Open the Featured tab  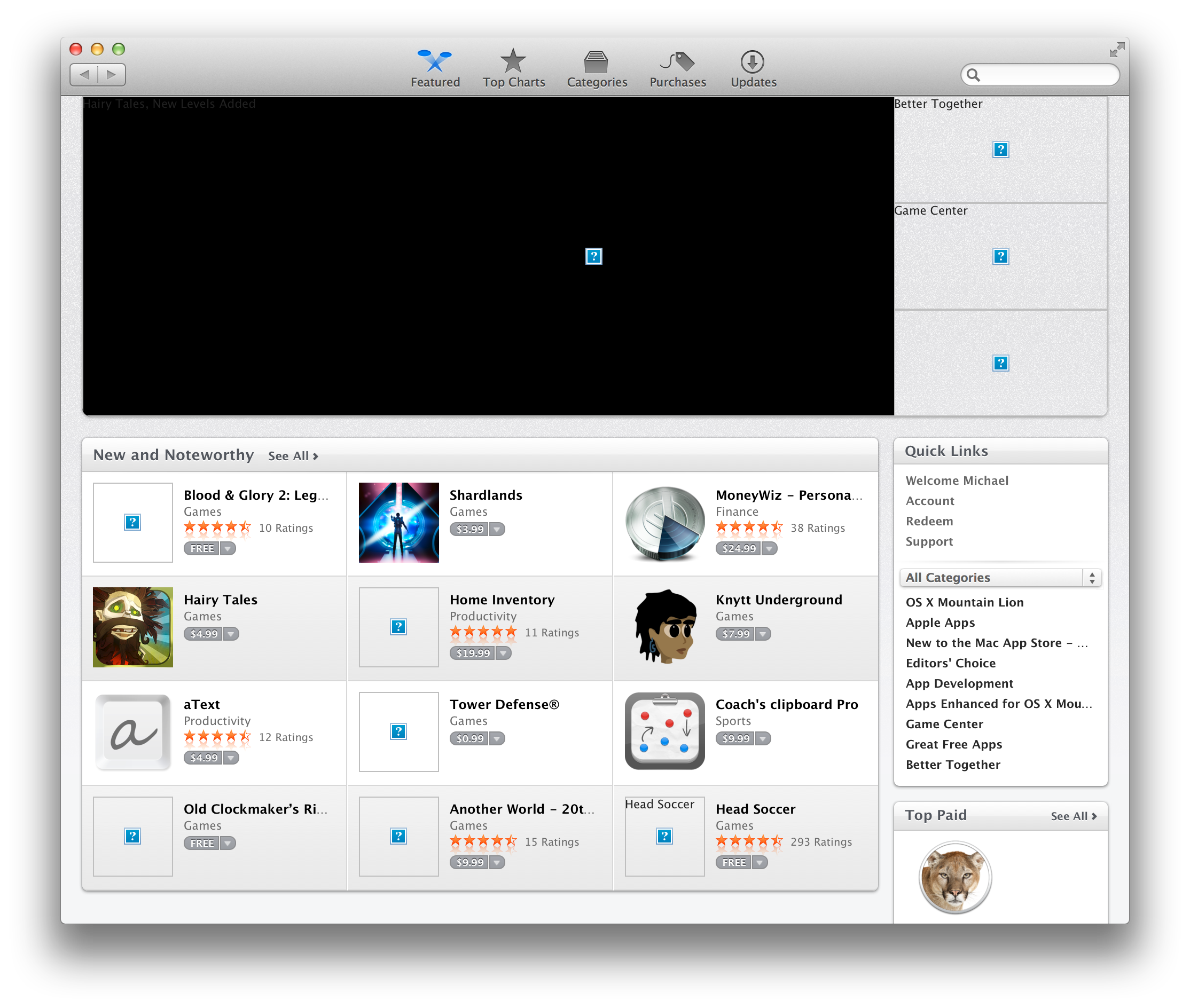coord(435,68)
